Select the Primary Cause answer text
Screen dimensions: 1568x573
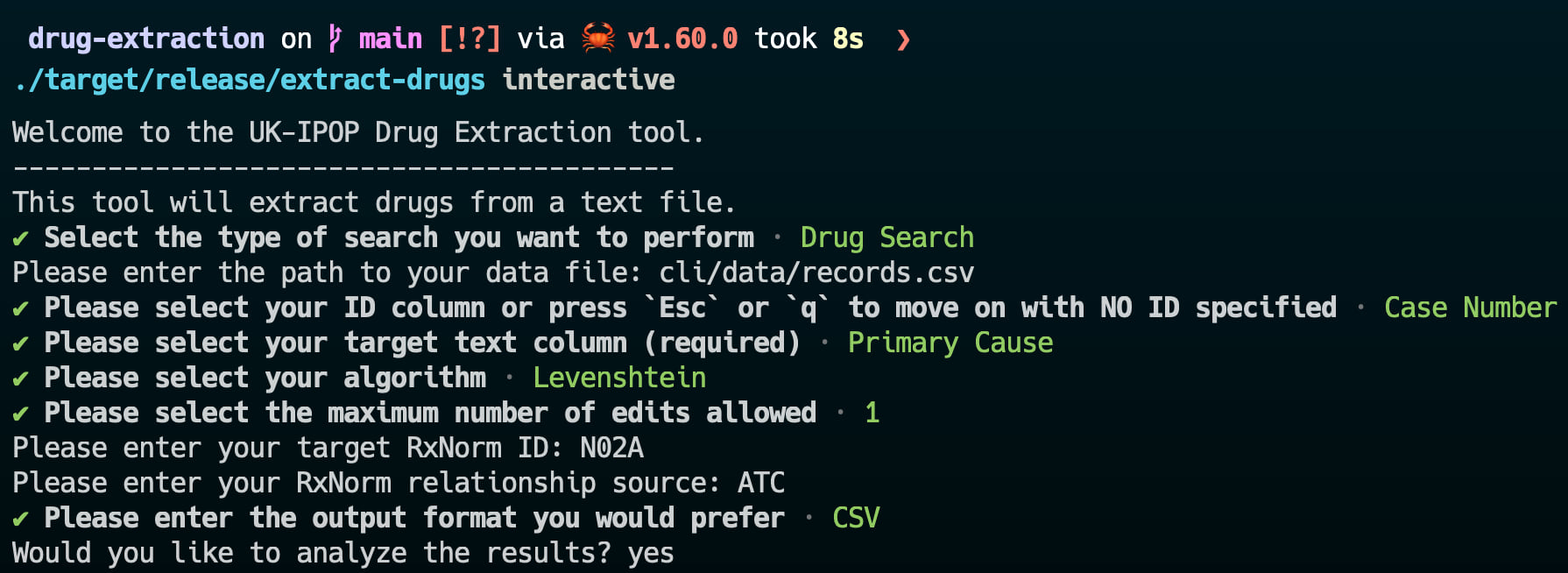tap(950, 343)
